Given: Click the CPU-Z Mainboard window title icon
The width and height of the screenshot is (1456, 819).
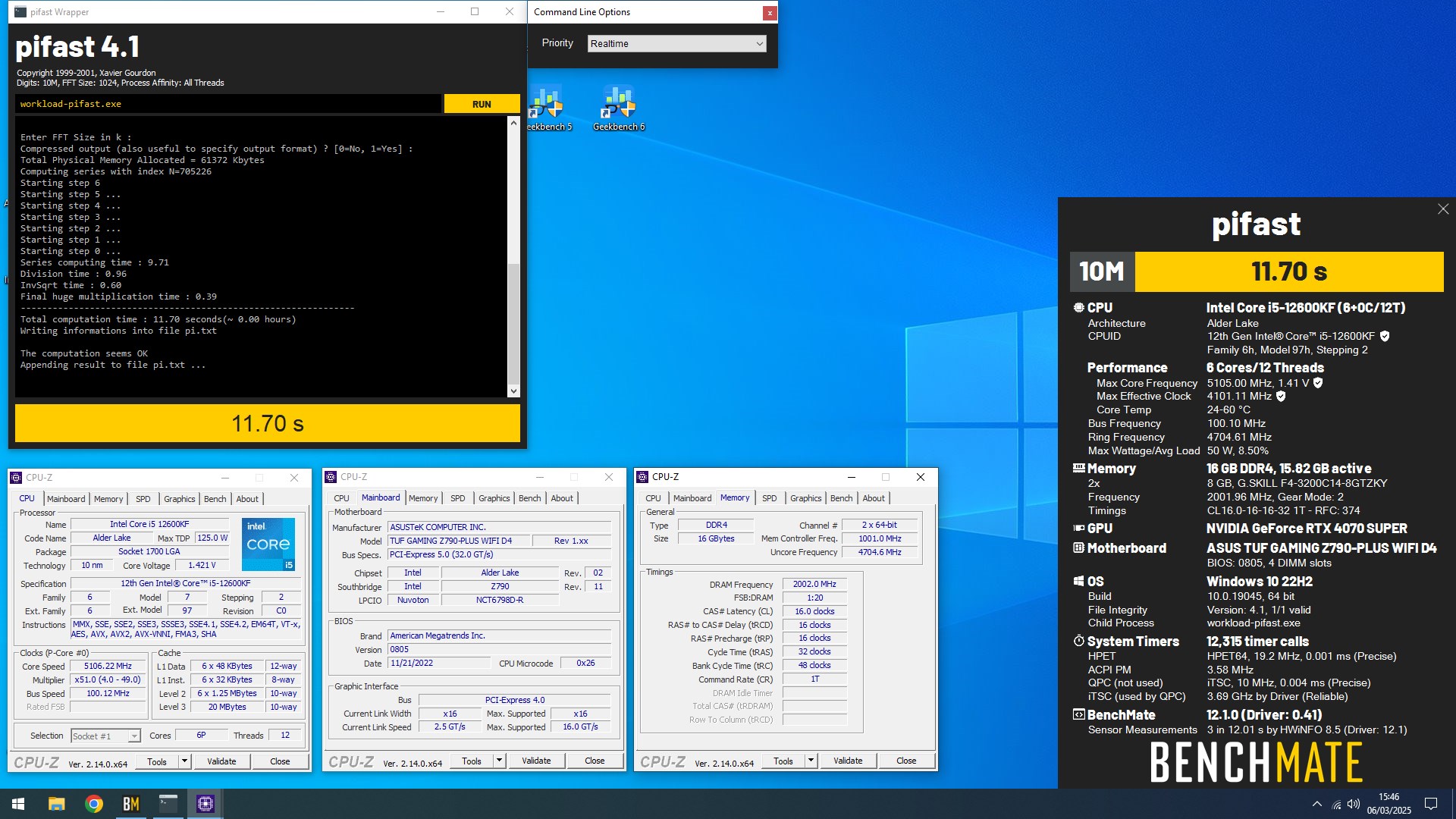Looking at the screenshot, I should pos(331,477).
